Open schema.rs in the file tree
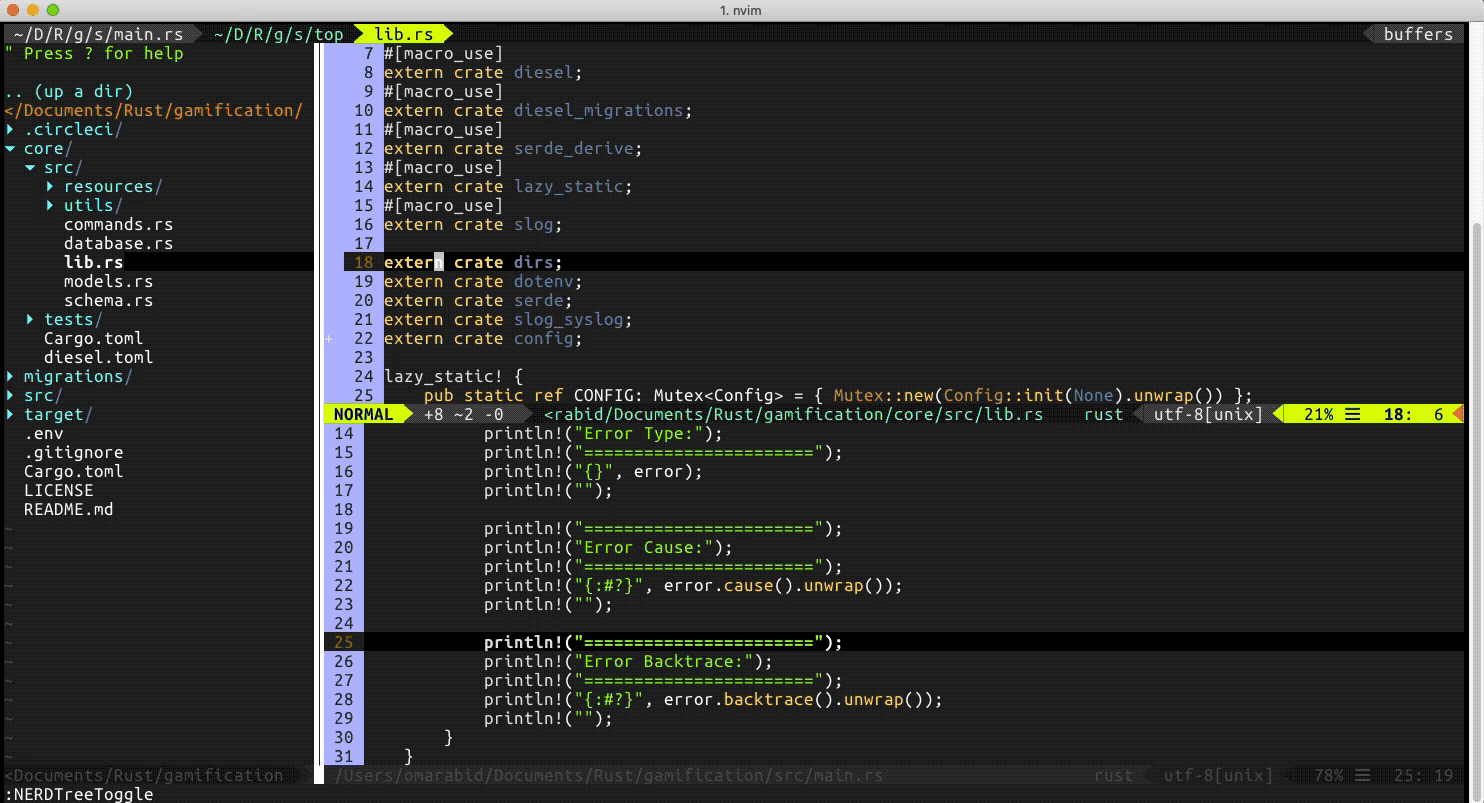This screenshot has width=1484, height=803. click(108, 300)
